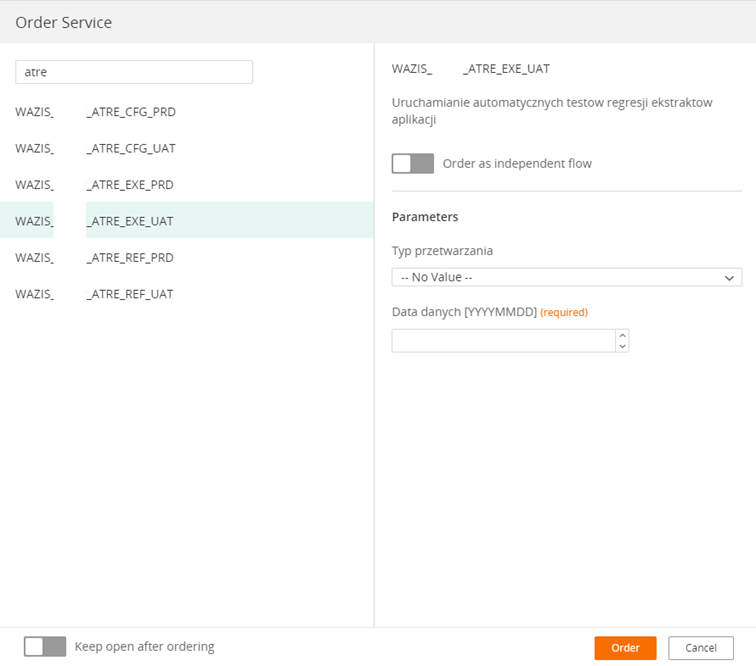Increment Data danych value with up arrow
Image resolution: width=756 pixels, height=666 pixels.
622,335
